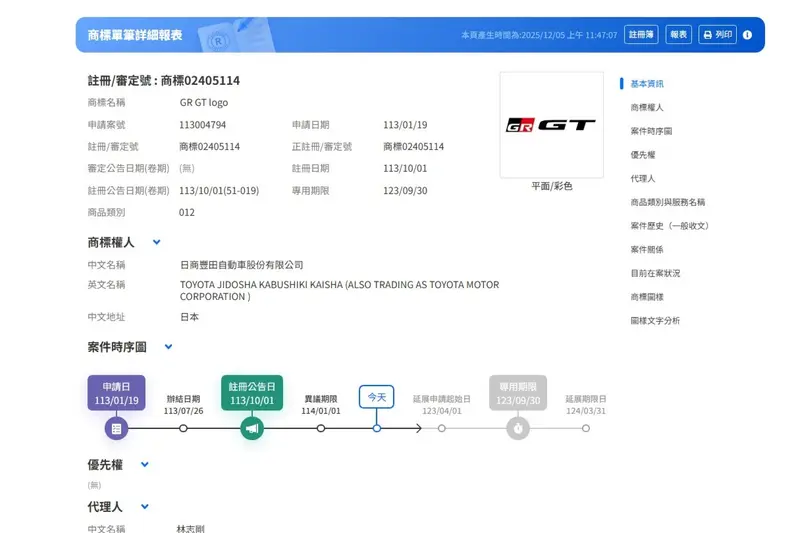The width and height of the screenshot is (800, 533).
Task: Click the 註冊公告日期 value 113/10/01(51-019)
Action: [219, 191]
